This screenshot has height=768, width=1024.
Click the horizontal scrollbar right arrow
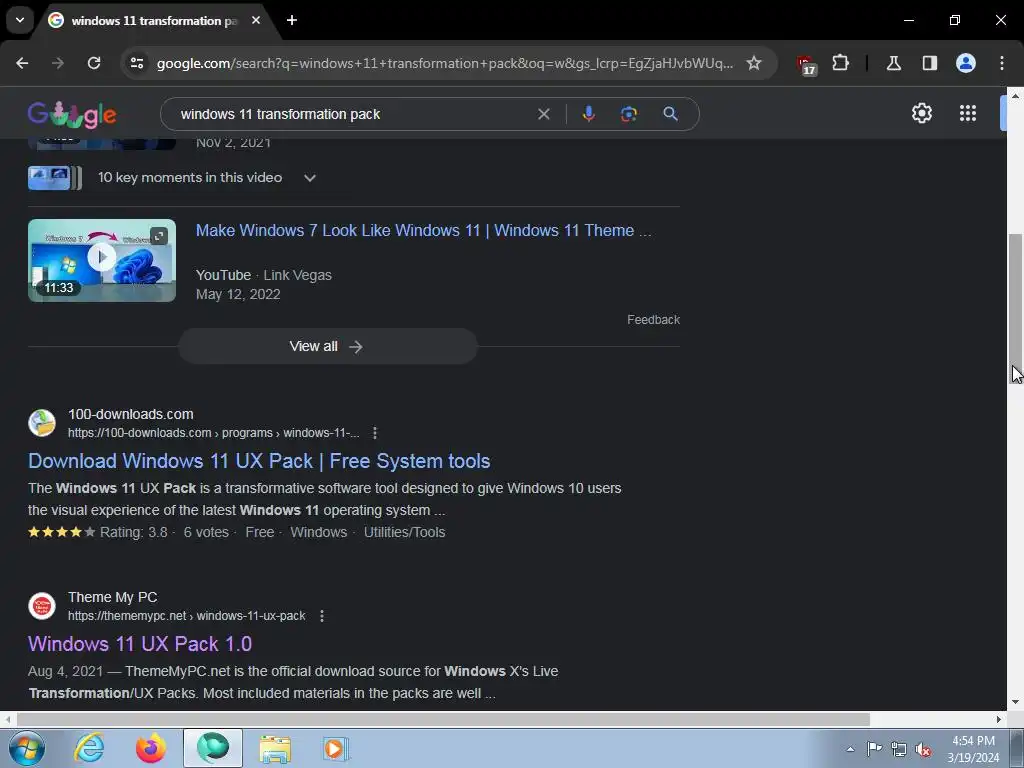pos(999,719)
